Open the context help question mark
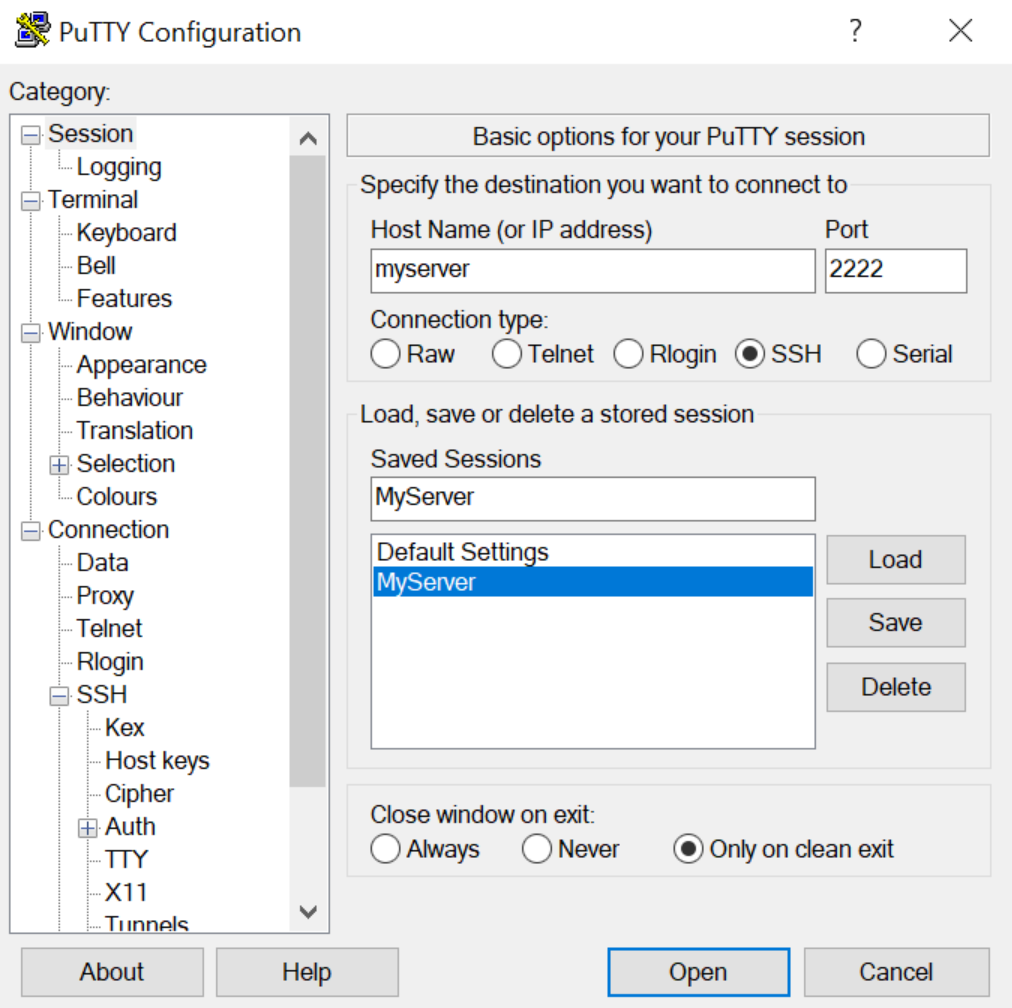Image resolution: width=1012 pixels, height=1008 pixels. click(x=855, y=31)
